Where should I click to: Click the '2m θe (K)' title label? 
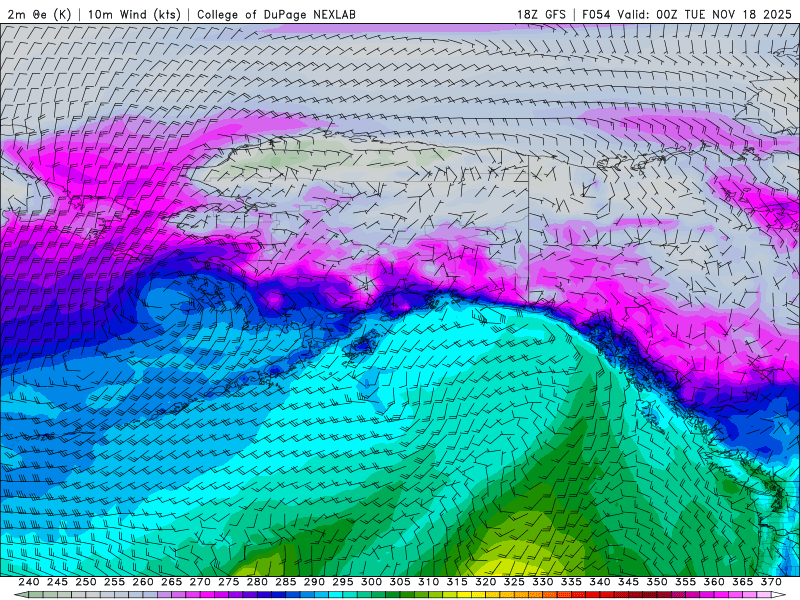click(39, 14)
